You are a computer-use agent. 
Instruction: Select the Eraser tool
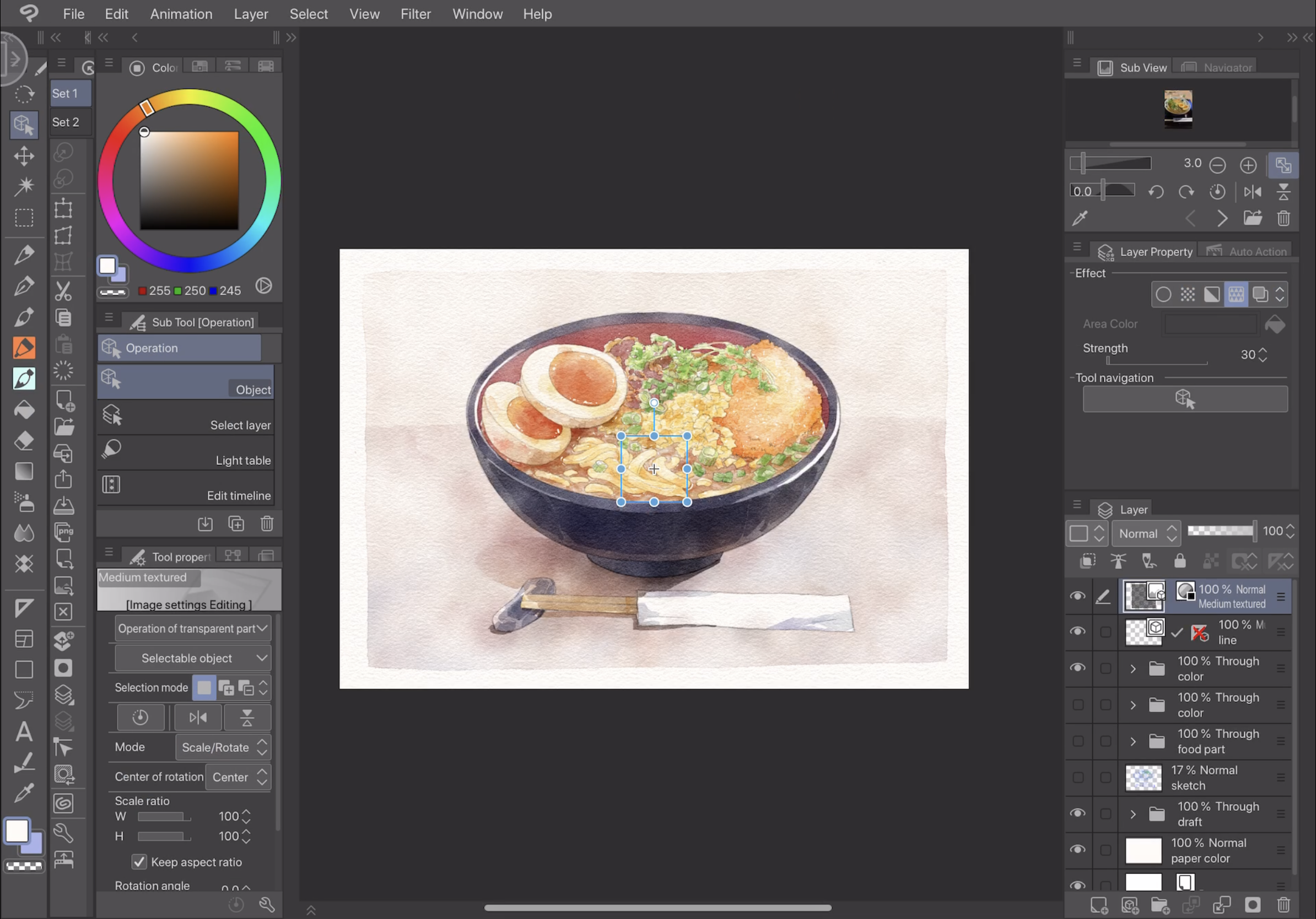pyautogui.click(x=24, y=440)
